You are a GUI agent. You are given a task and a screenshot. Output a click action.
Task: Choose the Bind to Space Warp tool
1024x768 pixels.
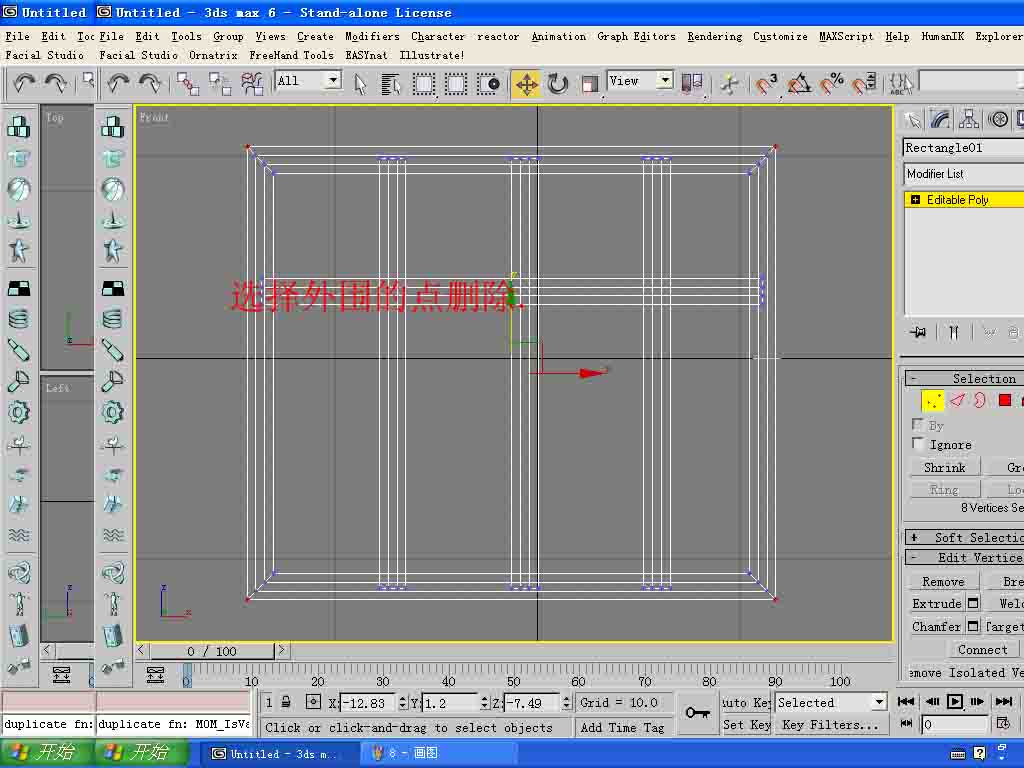(x=251, y=84)
